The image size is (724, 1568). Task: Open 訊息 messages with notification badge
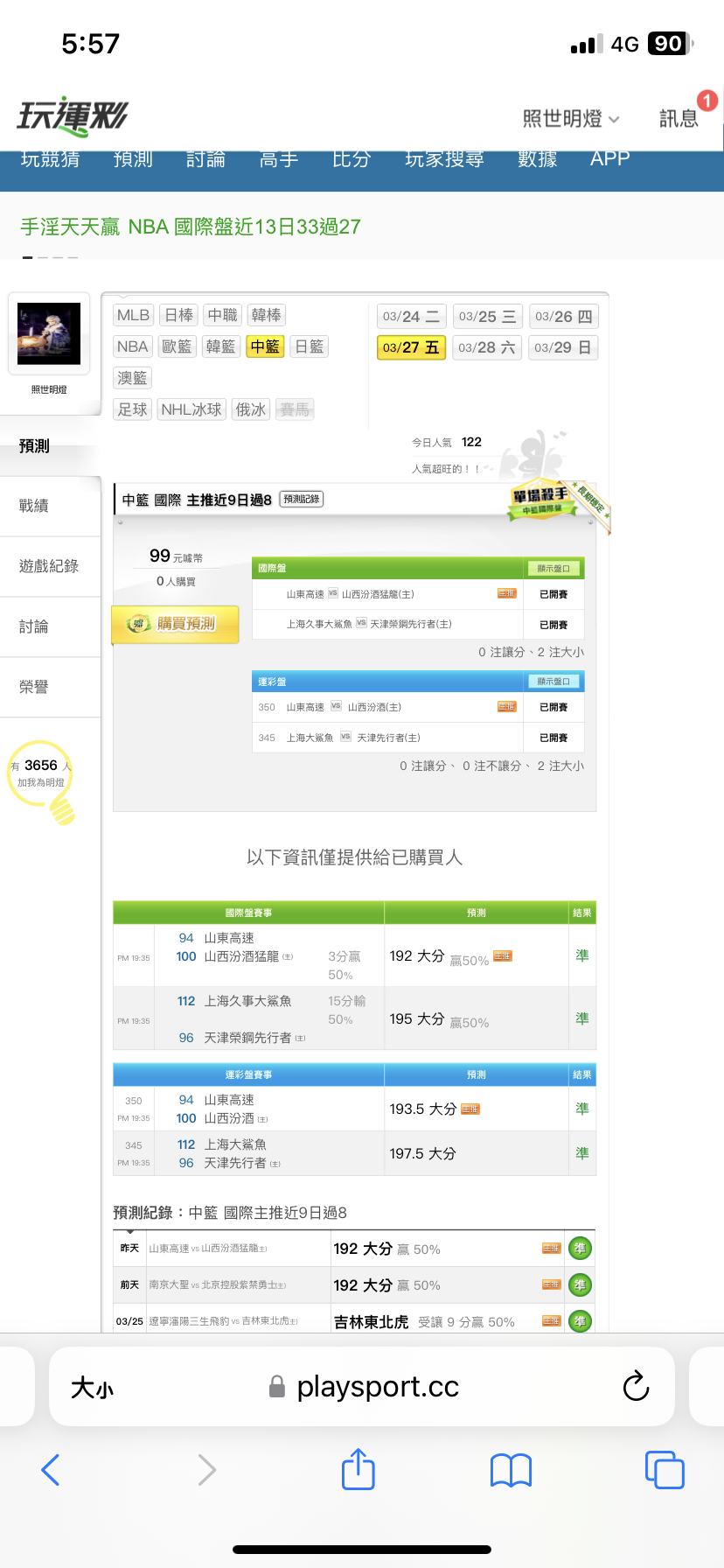[679, 119]
